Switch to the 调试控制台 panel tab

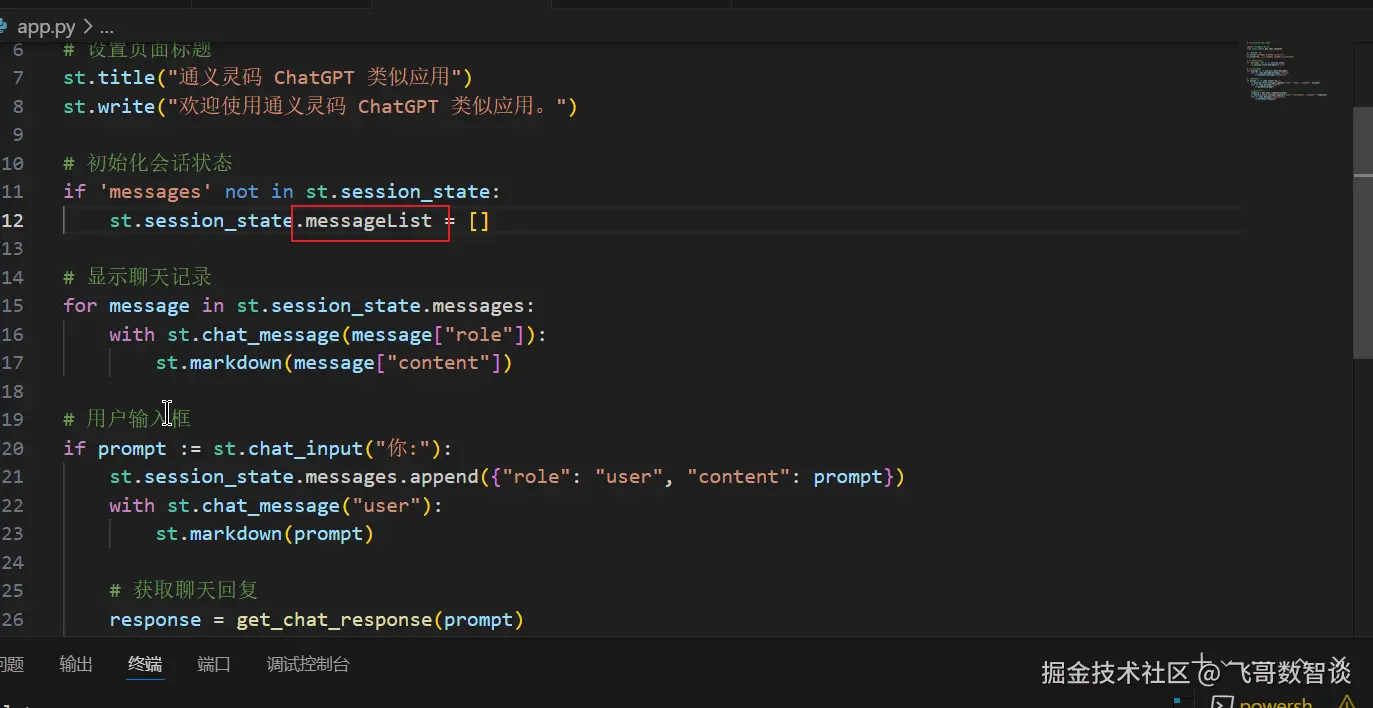pos(308,664)
